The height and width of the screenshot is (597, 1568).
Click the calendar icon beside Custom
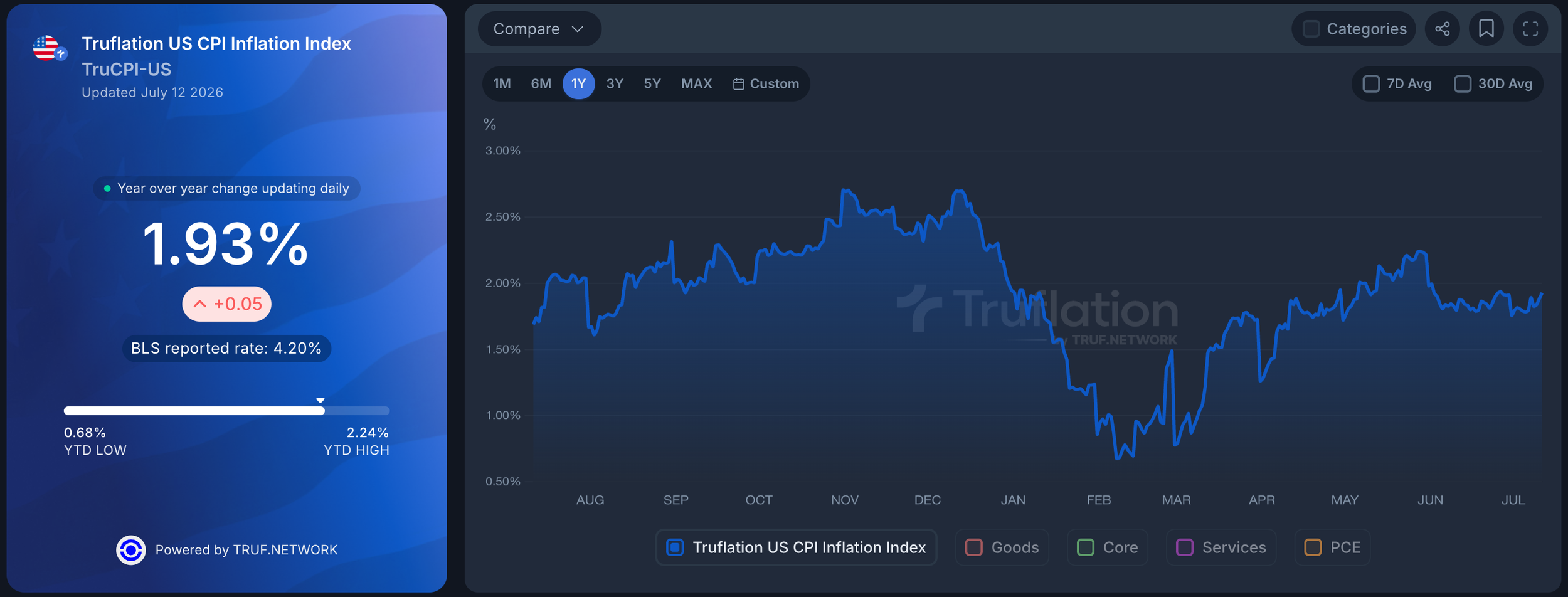738,84
